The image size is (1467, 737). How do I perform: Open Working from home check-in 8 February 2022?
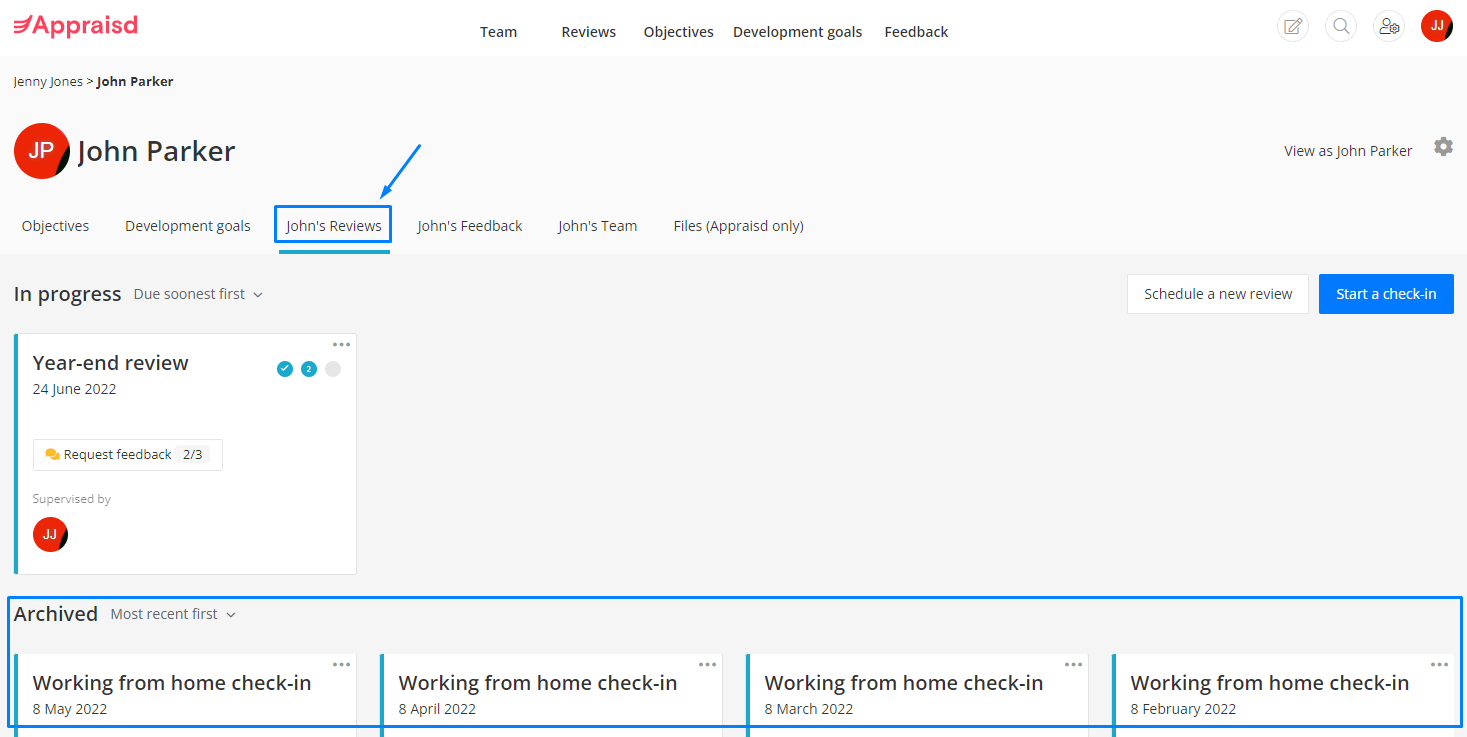[1270, 683]
